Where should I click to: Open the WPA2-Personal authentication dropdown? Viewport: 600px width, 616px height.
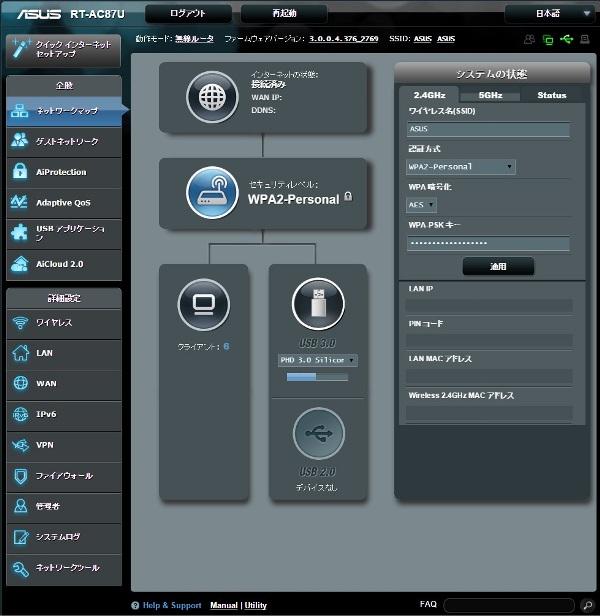coord(461,167)
